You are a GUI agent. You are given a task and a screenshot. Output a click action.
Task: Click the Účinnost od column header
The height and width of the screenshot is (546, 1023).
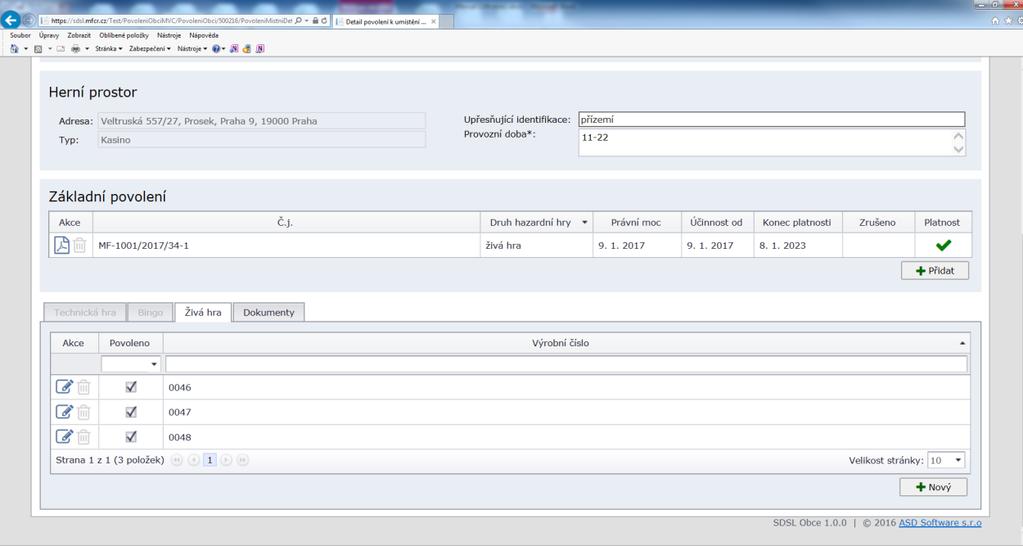[716, 222]
